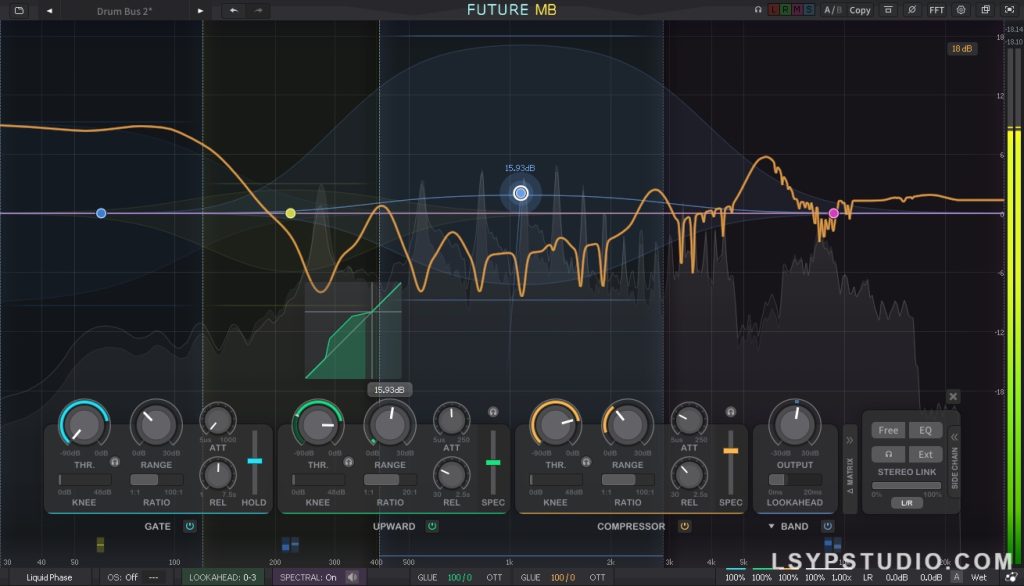
Task: Click the headphone monitoring icon in top toolbar
Action: (758, 10)
